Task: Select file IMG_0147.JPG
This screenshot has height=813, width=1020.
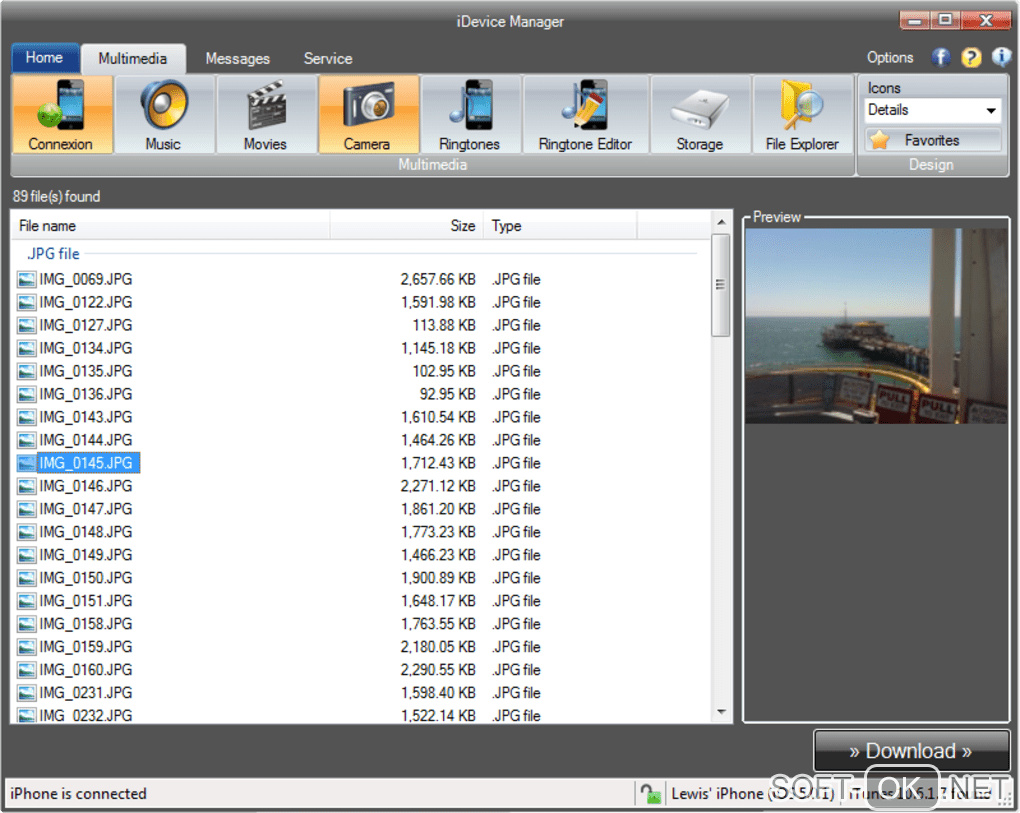Action: (85, 509)
